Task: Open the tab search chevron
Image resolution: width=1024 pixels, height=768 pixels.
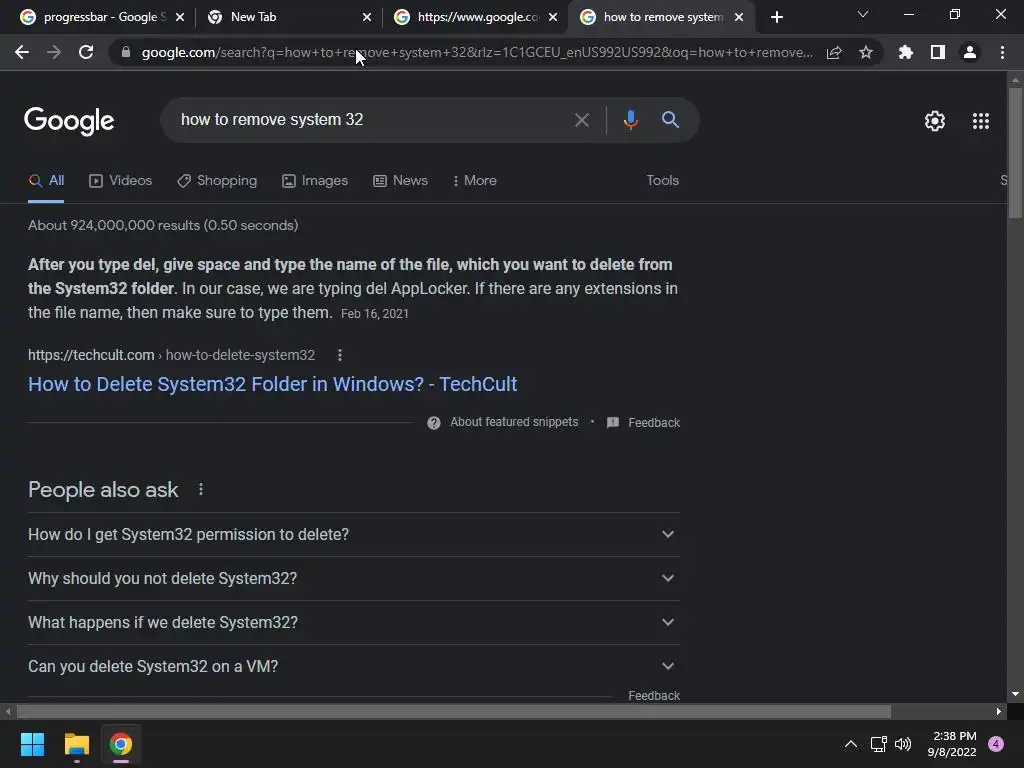Action: 863,14
